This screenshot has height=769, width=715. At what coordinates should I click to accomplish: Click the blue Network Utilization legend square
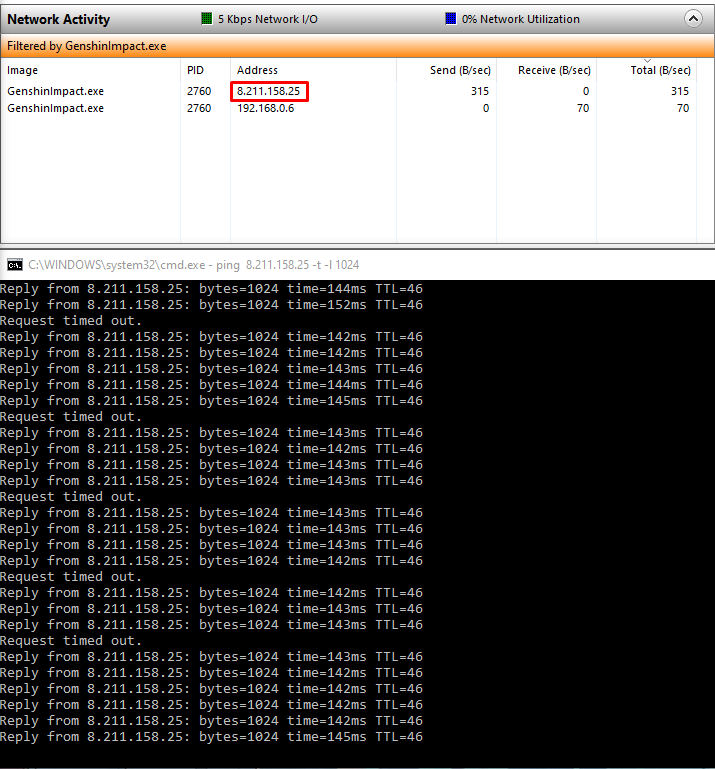pyautogui.click(x=450, y=19)
